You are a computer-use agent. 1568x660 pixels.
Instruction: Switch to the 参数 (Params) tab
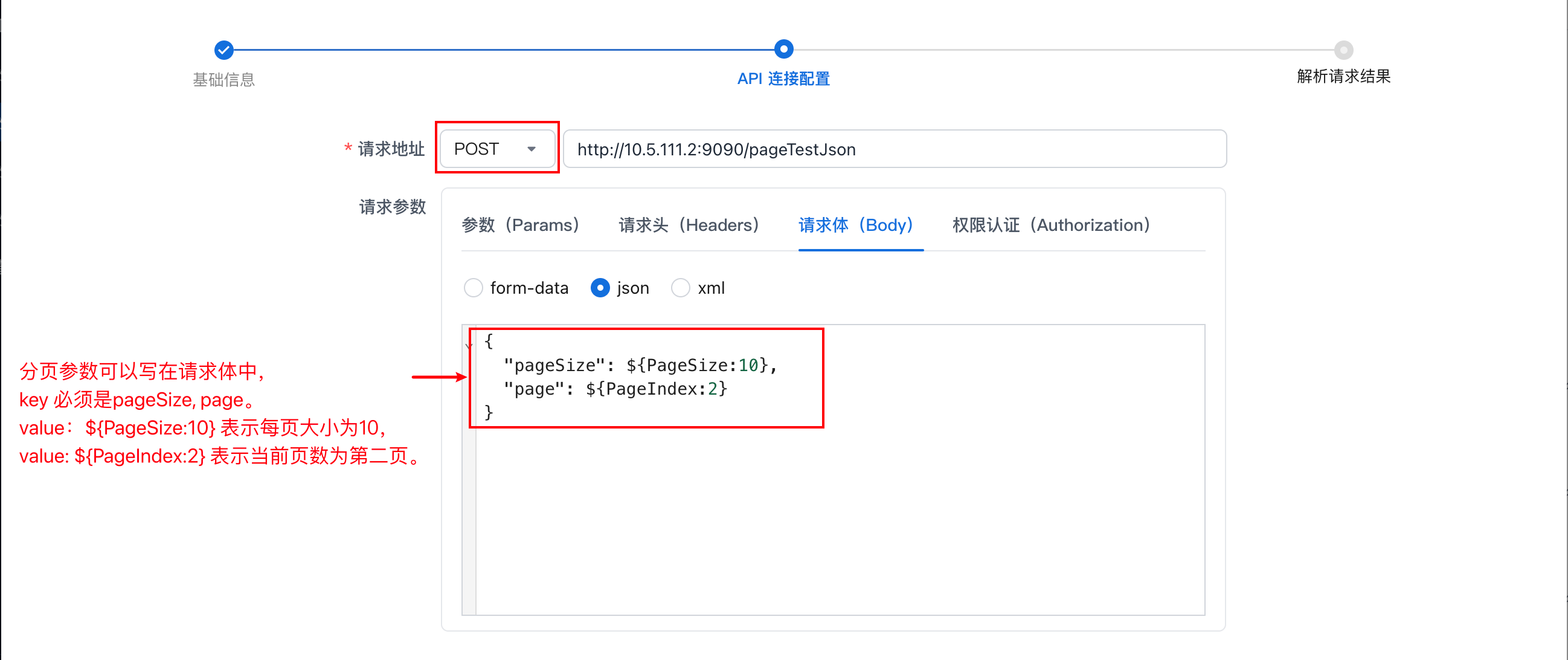tap(521, 225)
